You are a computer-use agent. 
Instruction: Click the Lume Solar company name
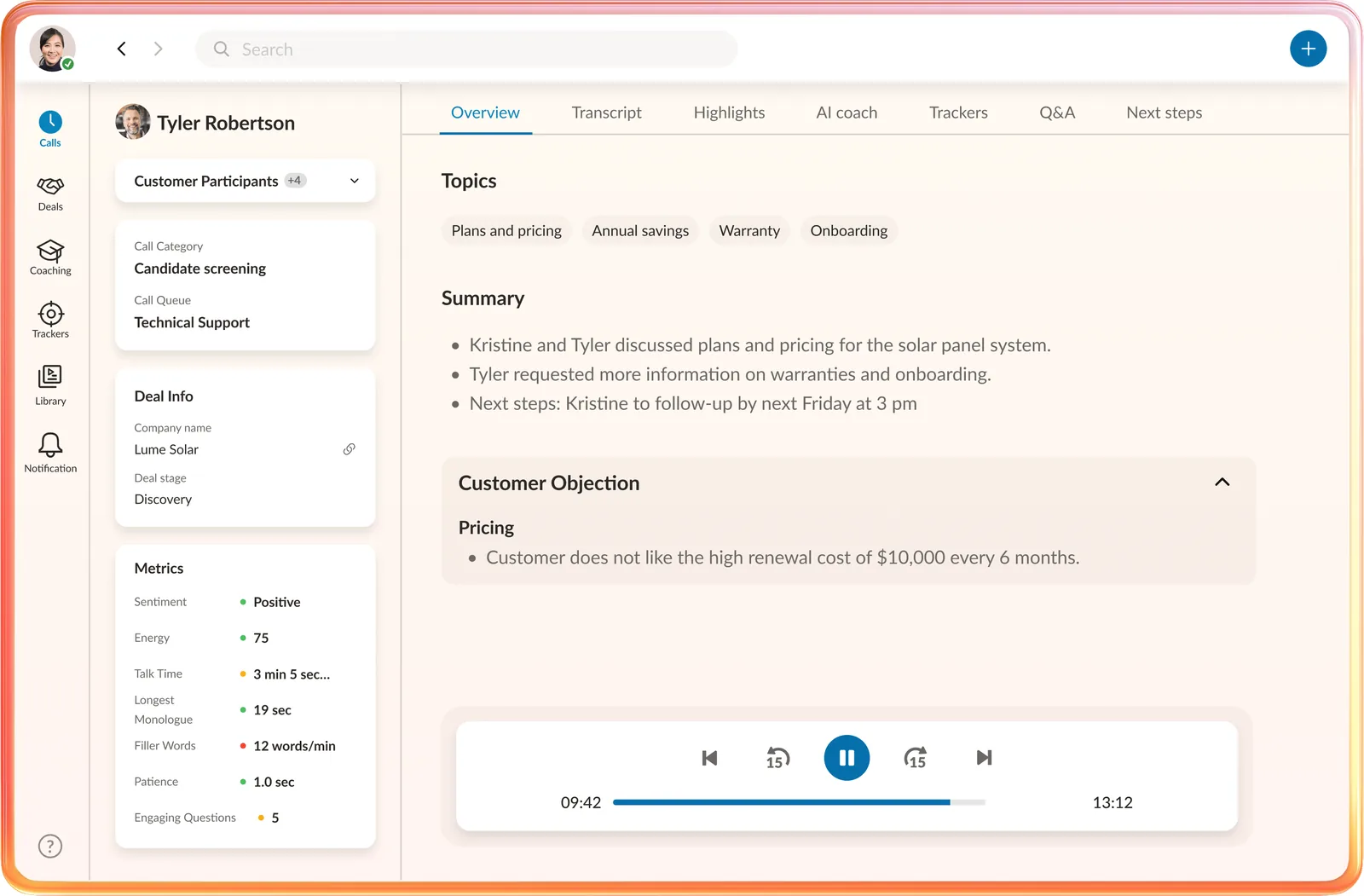tap(166, 449)
